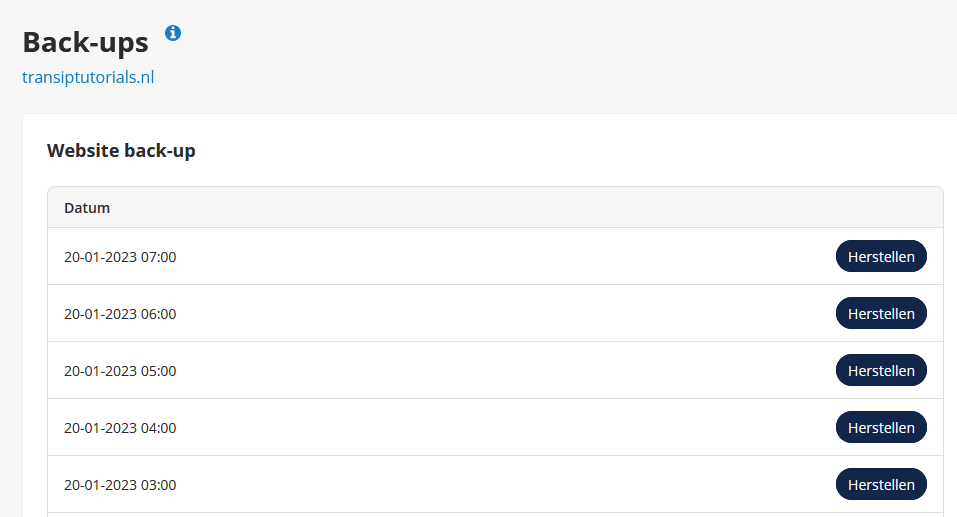Select the 20-01-2023 06:00 date text
The height and width of the screenshot is (517, 957).
(x=120, y=314)
